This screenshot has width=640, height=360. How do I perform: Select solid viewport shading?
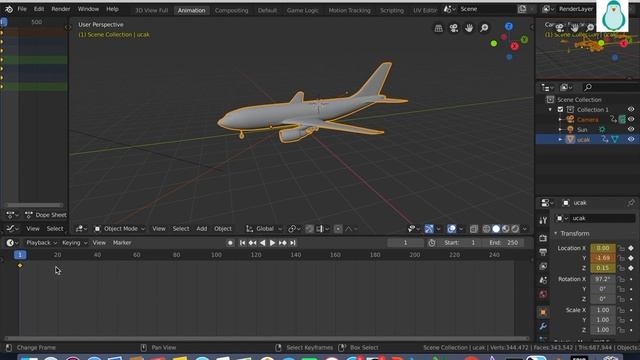pos(496,229)
